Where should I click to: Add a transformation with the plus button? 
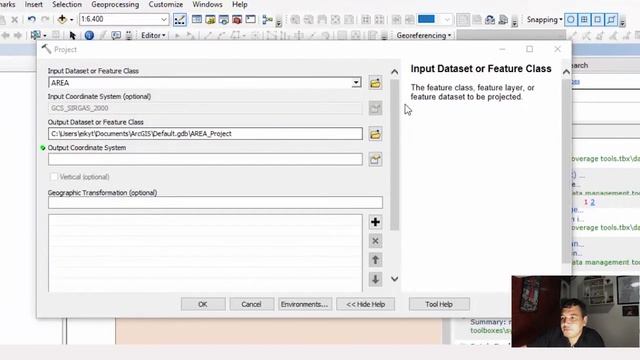[x=375, y=222]
